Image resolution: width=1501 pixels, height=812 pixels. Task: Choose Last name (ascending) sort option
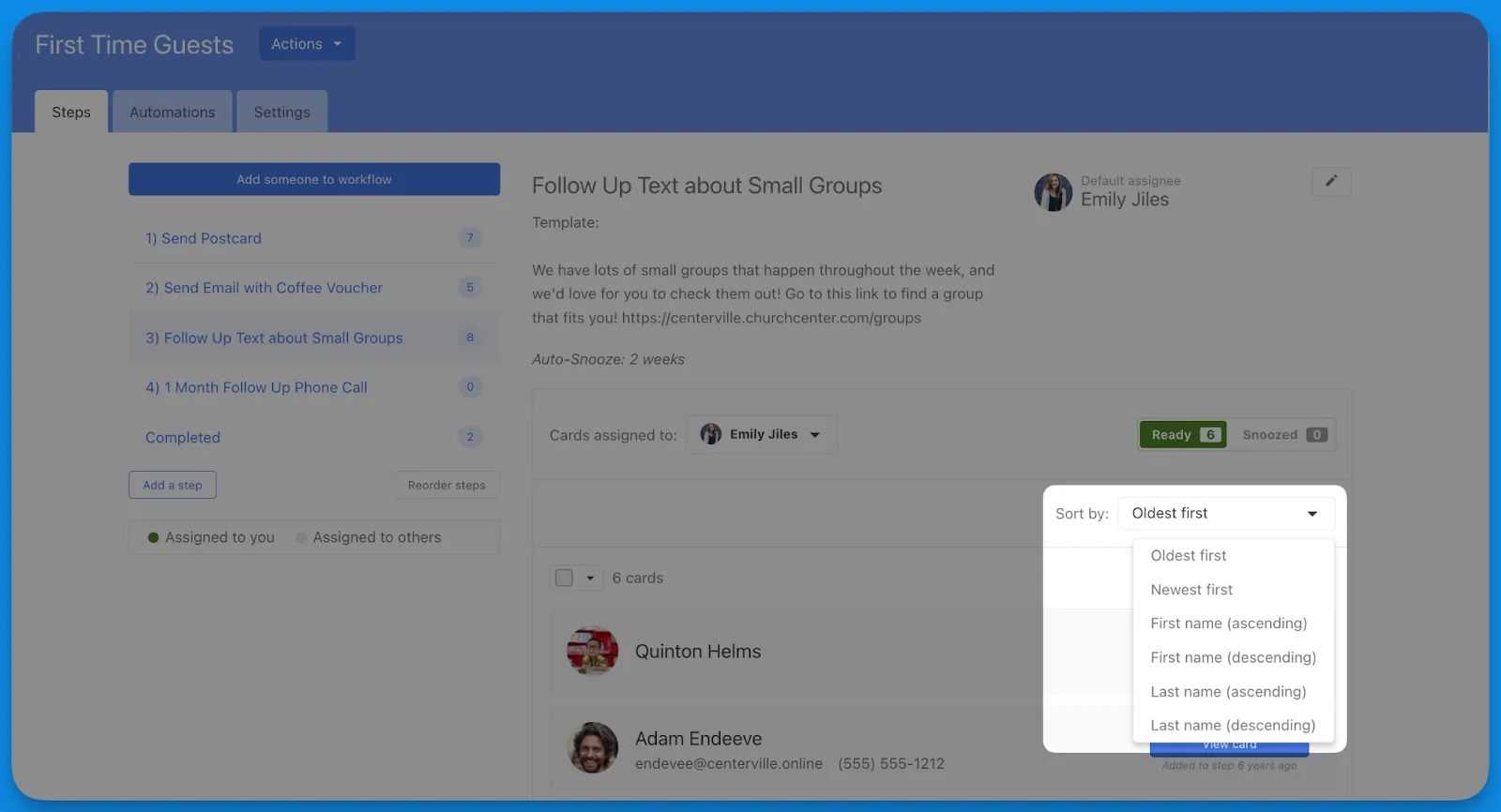click(1228, 692)
